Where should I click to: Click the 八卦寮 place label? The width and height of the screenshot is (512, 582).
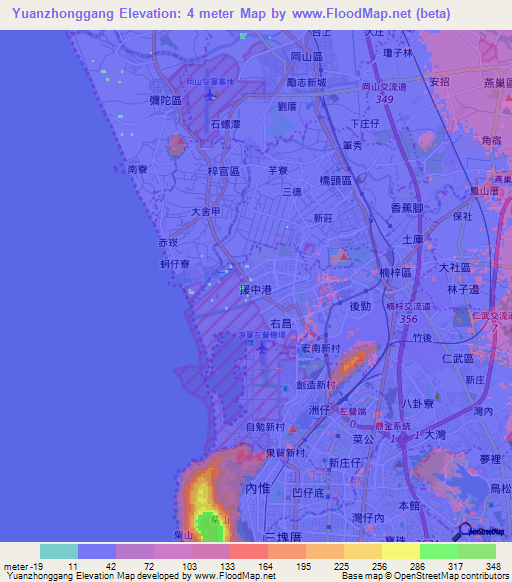pos(418,403)
